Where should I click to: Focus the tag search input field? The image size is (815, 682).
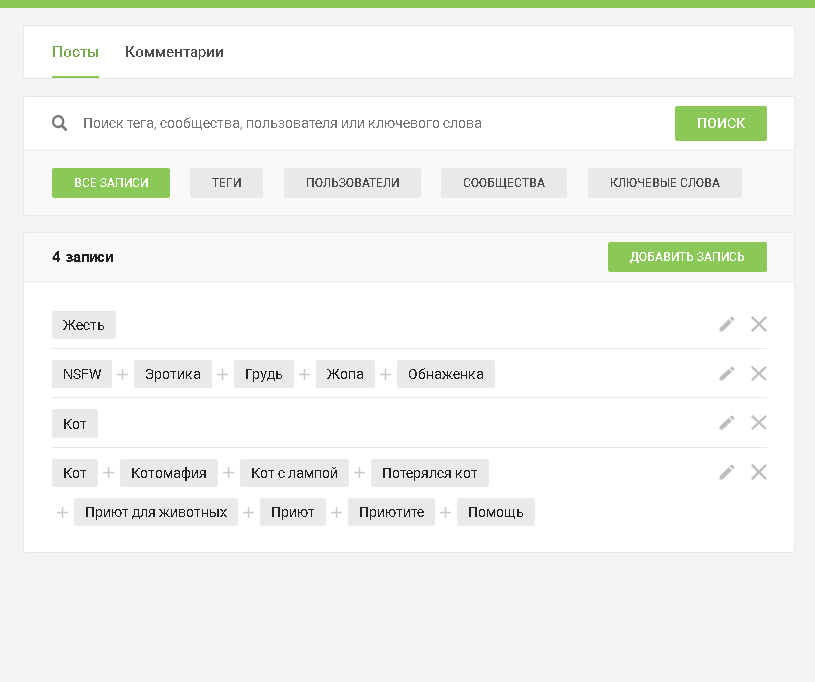(370, 123)
